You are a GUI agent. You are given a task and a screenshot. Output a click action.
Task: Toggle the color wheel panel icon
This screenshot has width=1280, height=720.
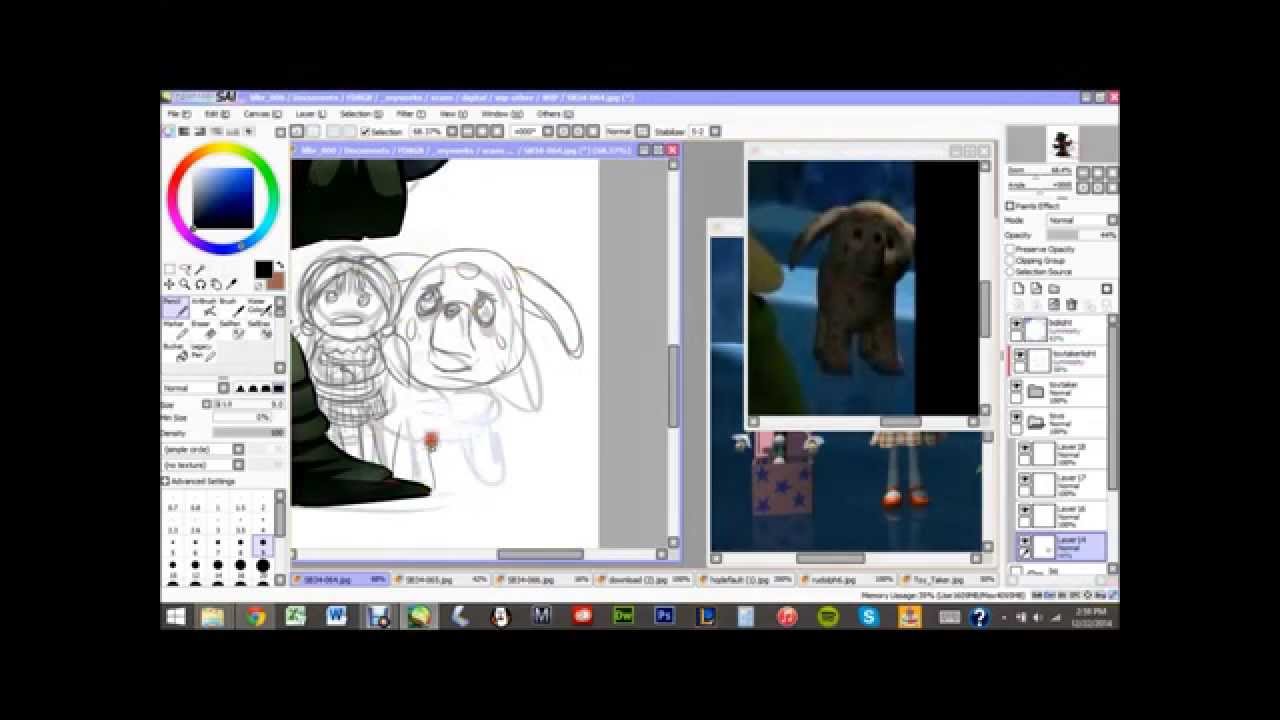tap(168, 131)
